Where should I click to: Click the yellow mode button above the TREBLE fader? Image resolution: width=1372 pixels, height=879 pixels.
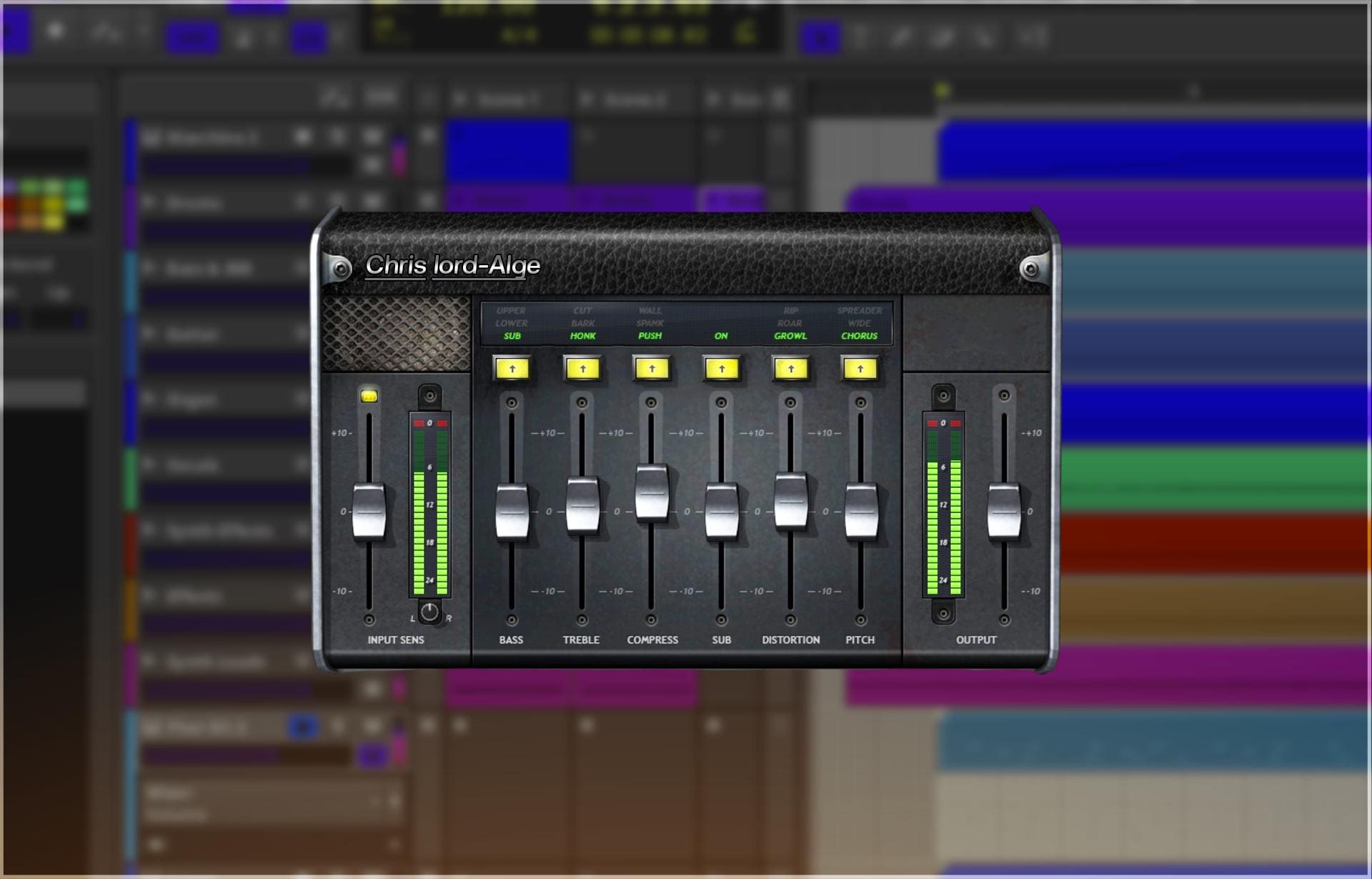(582, 369)
